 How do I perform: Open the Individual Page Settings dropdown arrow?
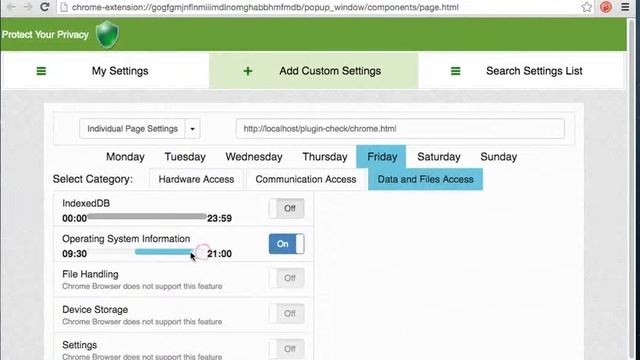192,129
